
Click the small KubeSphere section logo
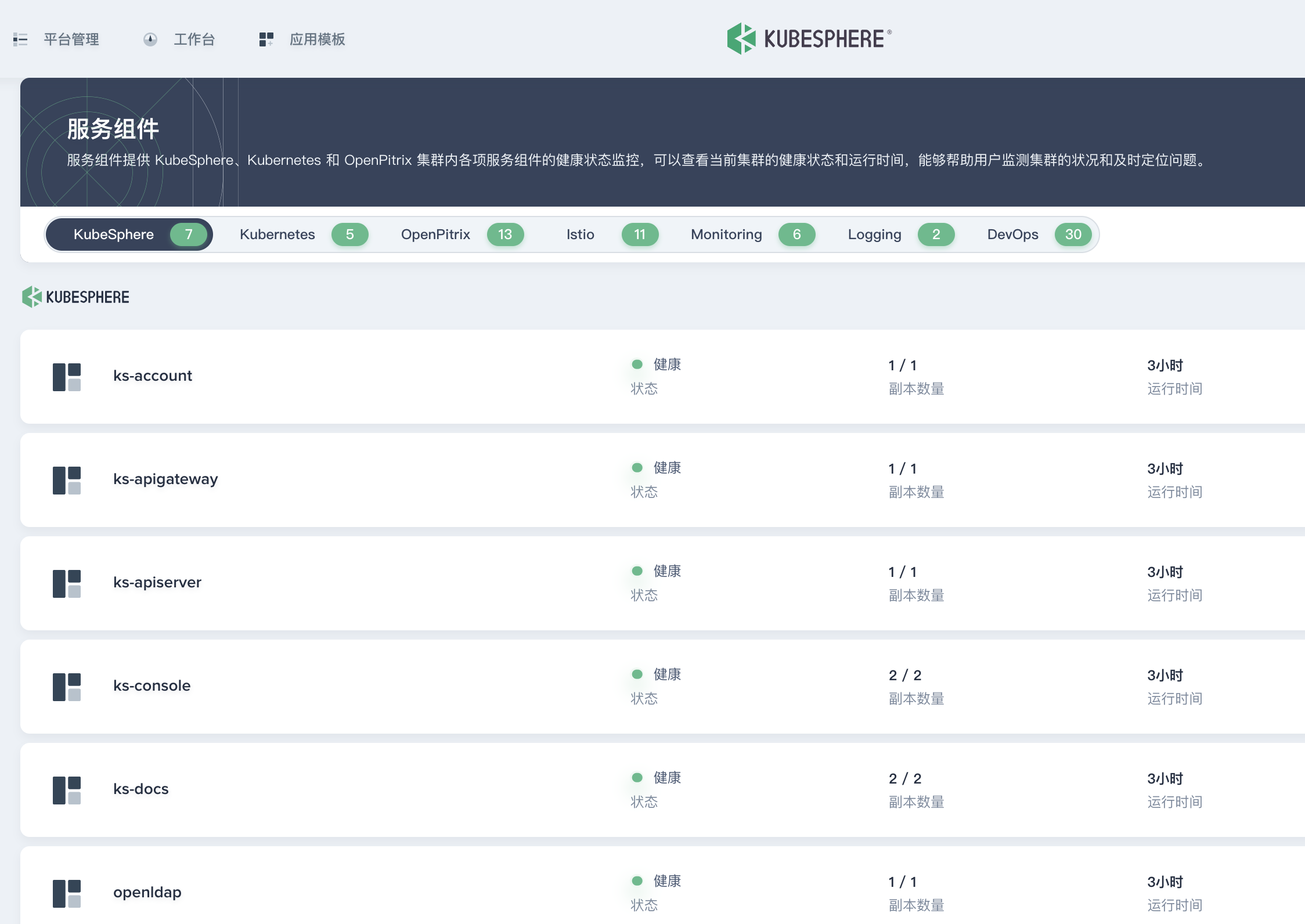[75, 297]
